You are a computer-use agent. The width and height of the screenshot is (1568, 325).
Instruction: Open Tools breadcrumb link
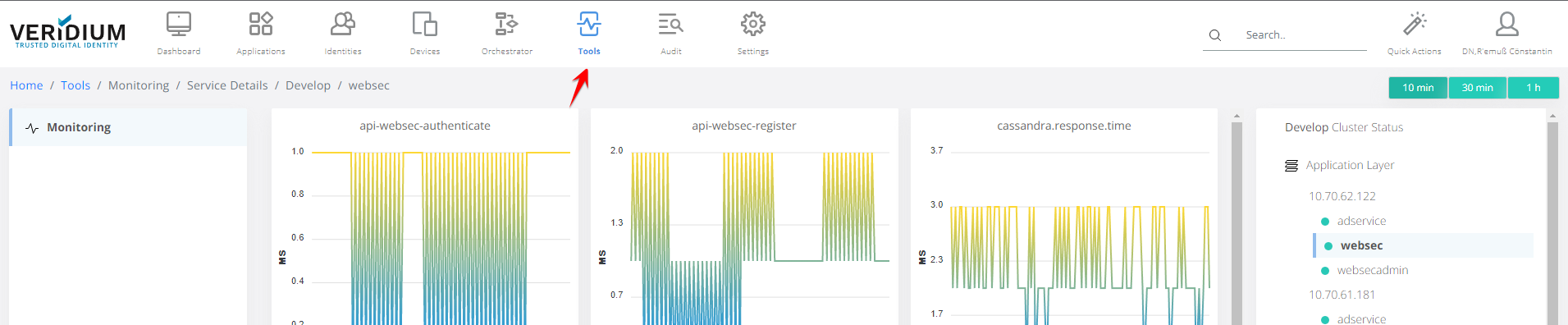tap(75, 85)
